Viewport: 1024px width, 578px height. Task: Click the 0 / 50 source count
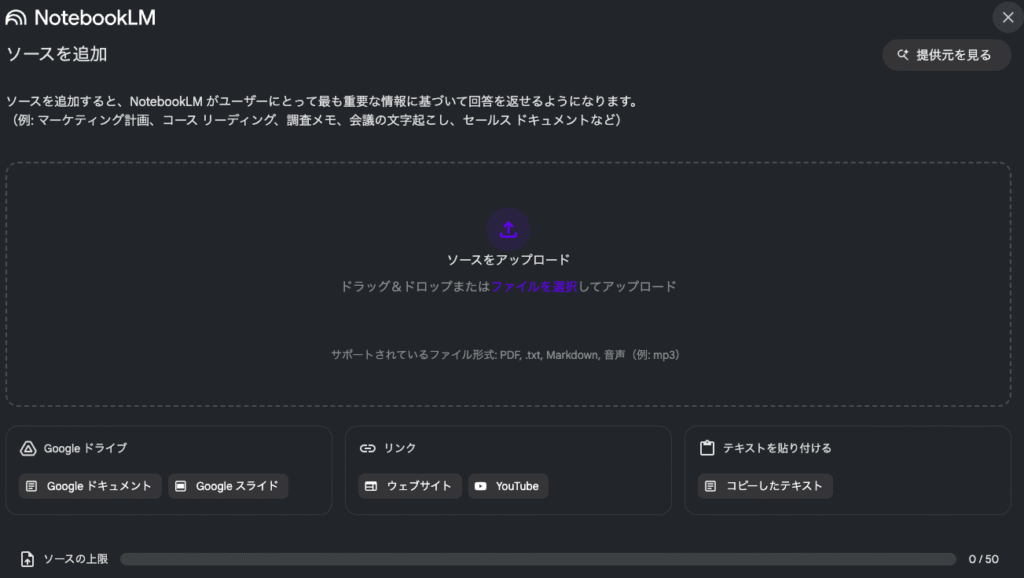tap(984, 559)
